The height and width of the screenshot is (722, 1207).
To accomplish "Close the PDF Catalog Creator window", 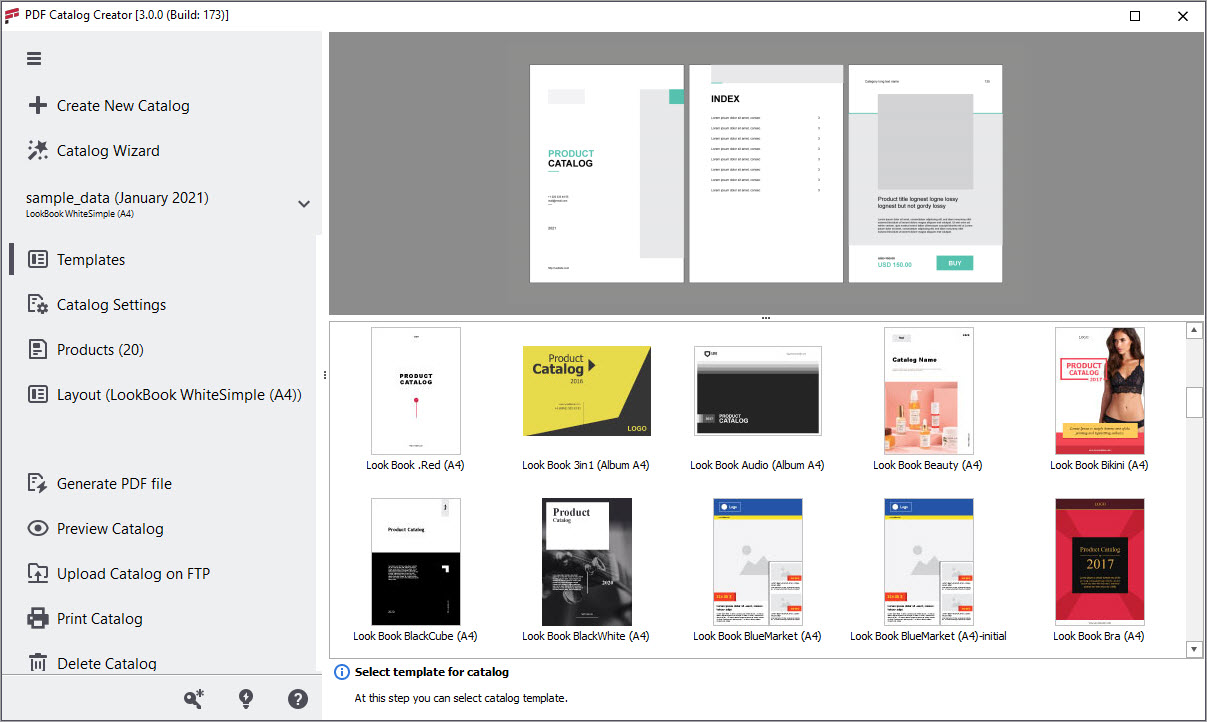I will click(1182, 15).
